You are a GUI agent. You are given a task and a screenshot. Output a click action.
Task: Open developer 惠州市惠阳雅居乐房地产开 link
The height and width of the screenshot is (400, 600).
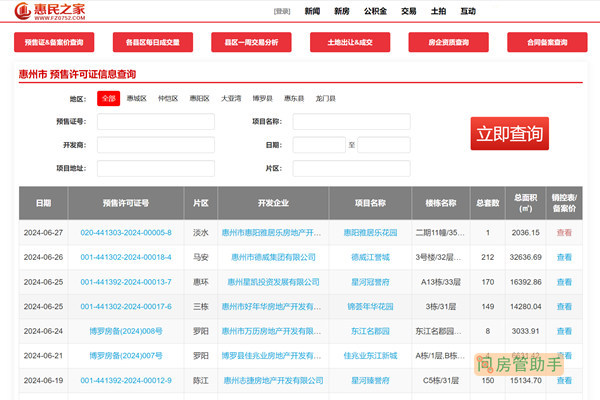[271, 233]
